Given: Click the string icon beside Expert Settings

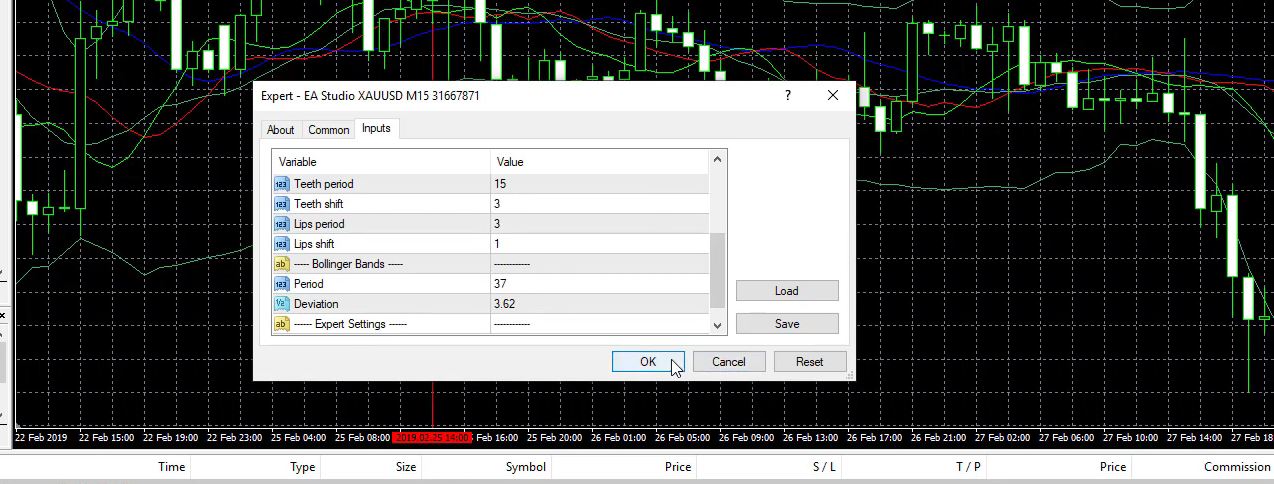Looking at the screenshot, I should click(281, 324).
